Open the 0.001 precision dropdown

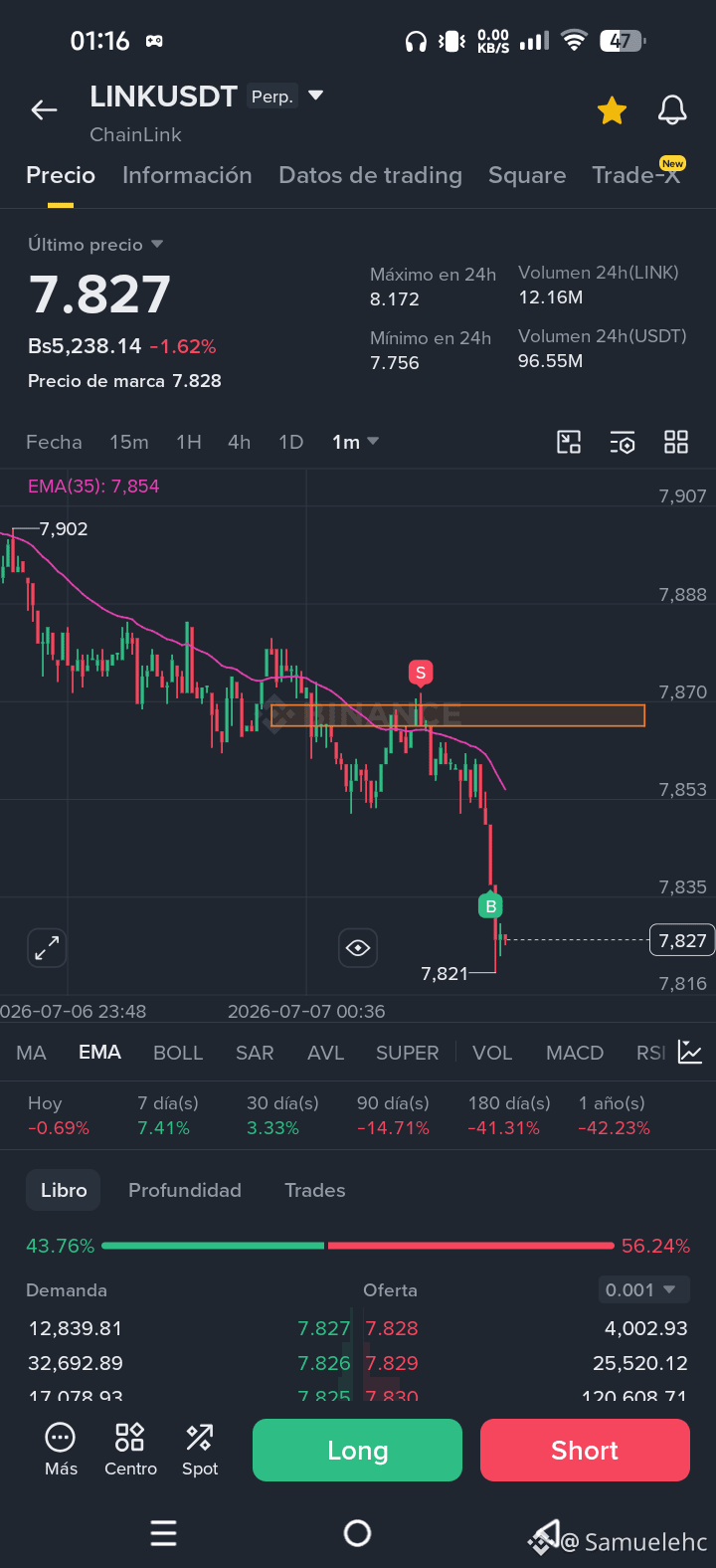[x=642, y=1290]
